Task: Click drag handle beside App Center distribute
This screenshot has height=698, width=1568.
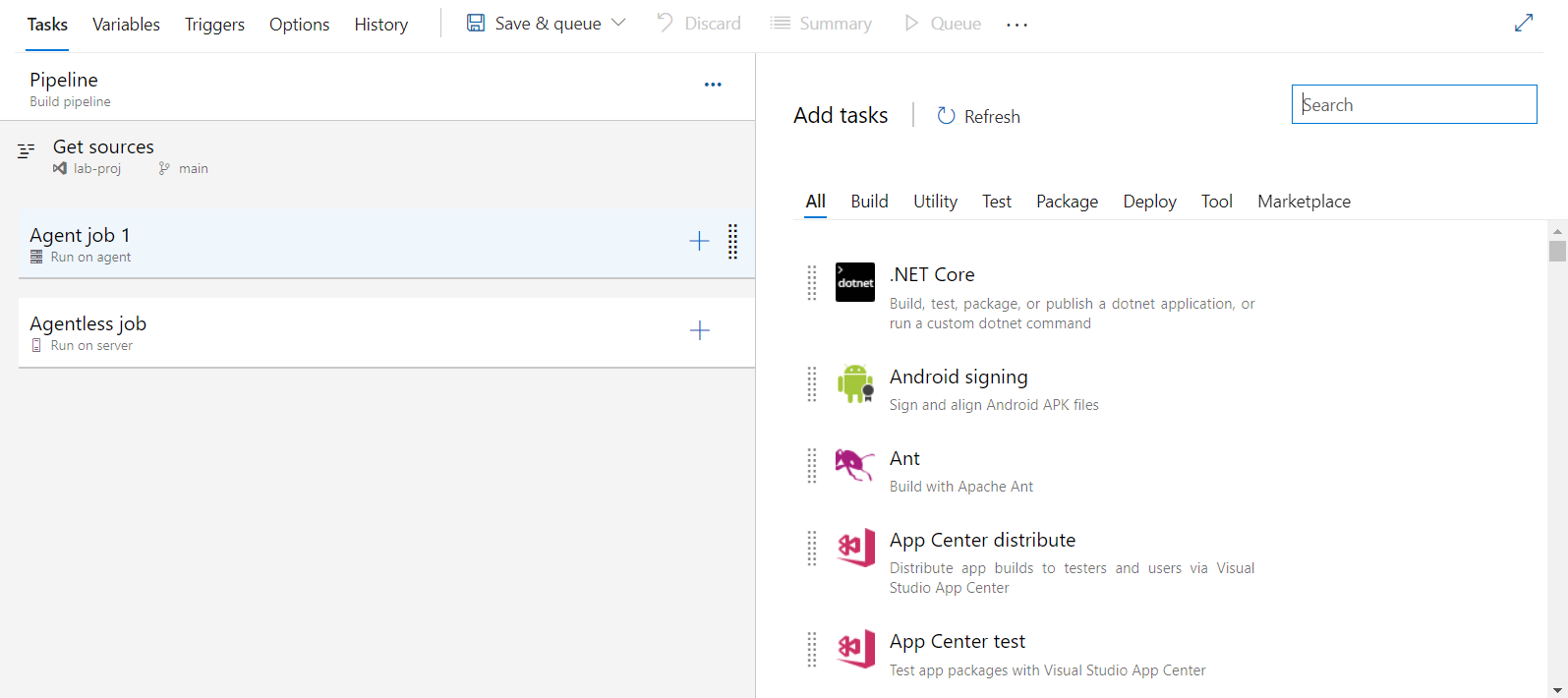Action: pyautogui.click(x=812, y=548)
